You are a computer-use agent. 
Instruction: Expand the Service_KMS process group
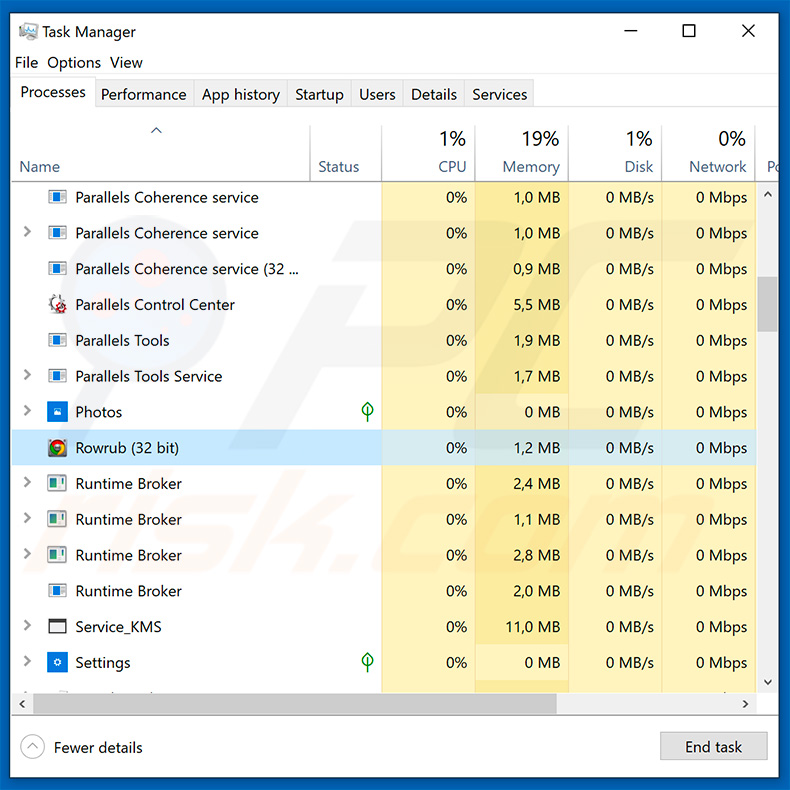(x=27, y=625)
